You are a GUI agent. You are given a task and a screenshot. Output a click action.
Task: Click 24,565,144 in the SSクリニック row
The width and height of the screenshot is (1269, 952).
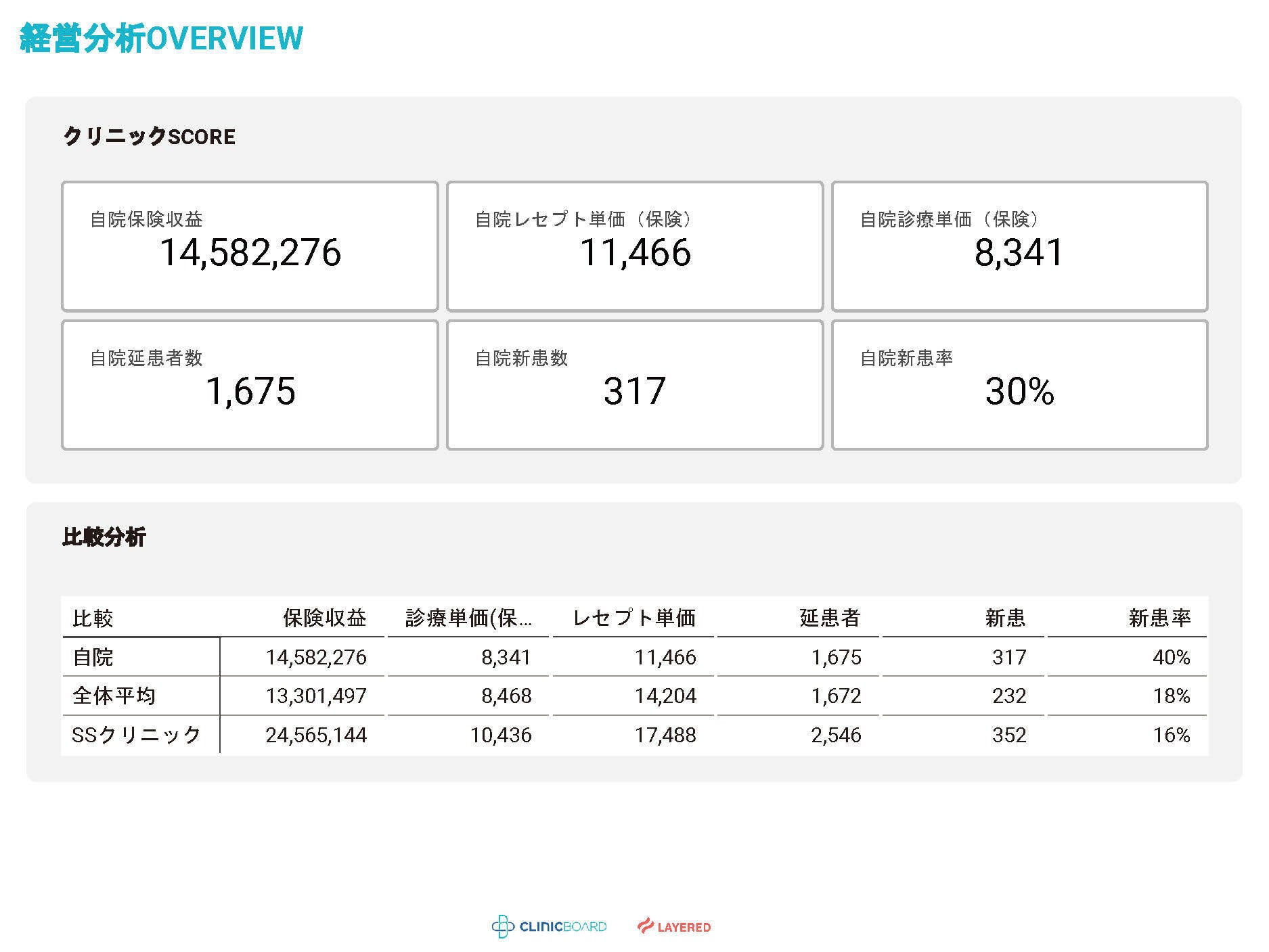316,735
